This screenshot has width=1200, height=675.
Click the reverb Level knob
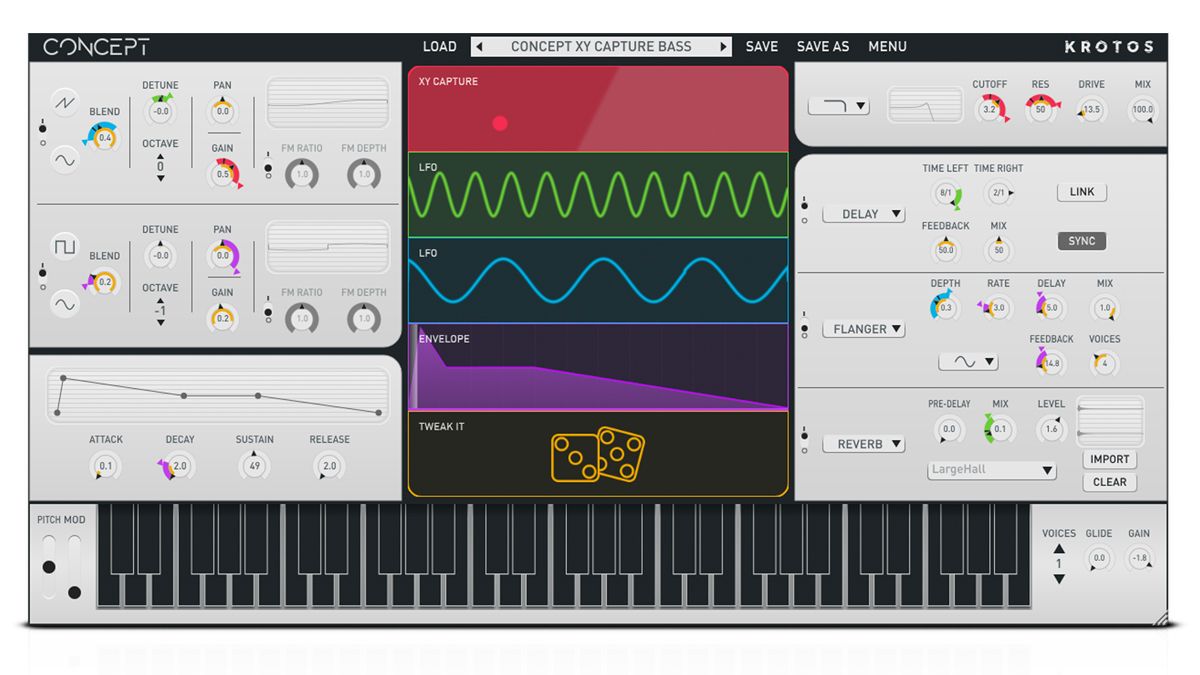coord(1051,429)
